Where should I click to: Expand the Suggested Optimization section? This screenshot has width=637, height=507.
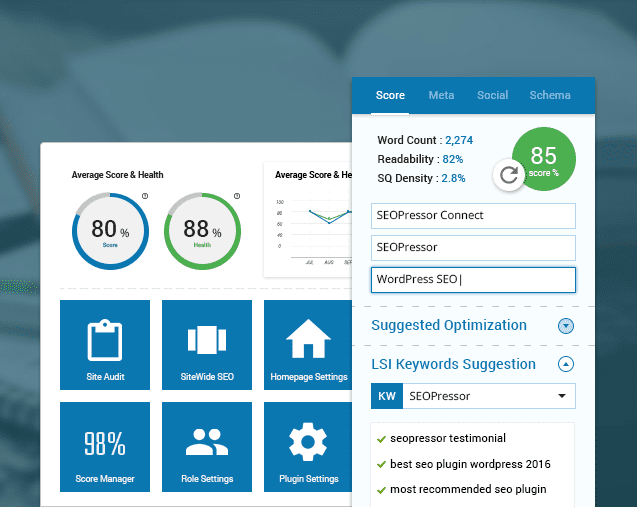tap(566, 325)
